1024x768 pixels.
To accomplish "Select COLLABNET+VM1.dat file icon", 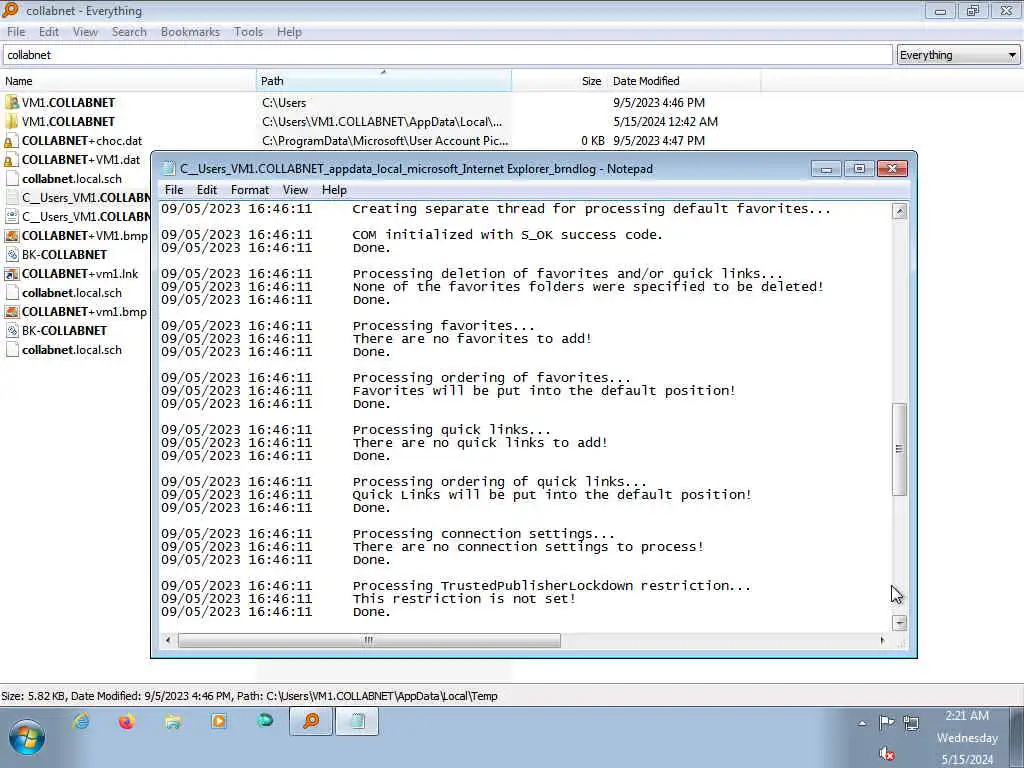I will pyautogui.click(x=11, y=159).
